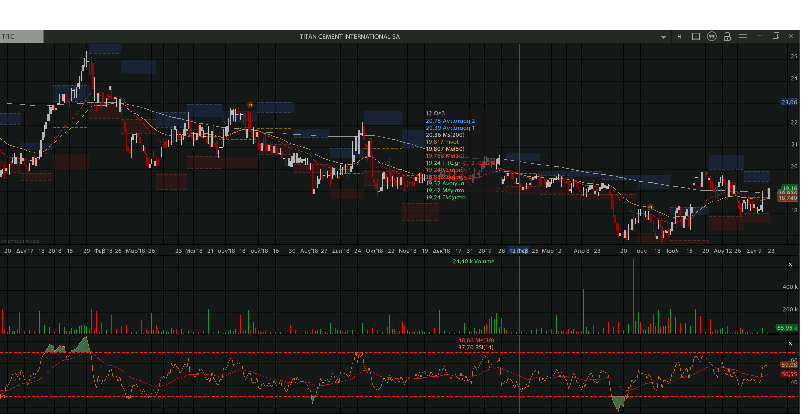Click the green 19.16 last price label
Viewport: 802px width, 414px height.
(790, 188)
